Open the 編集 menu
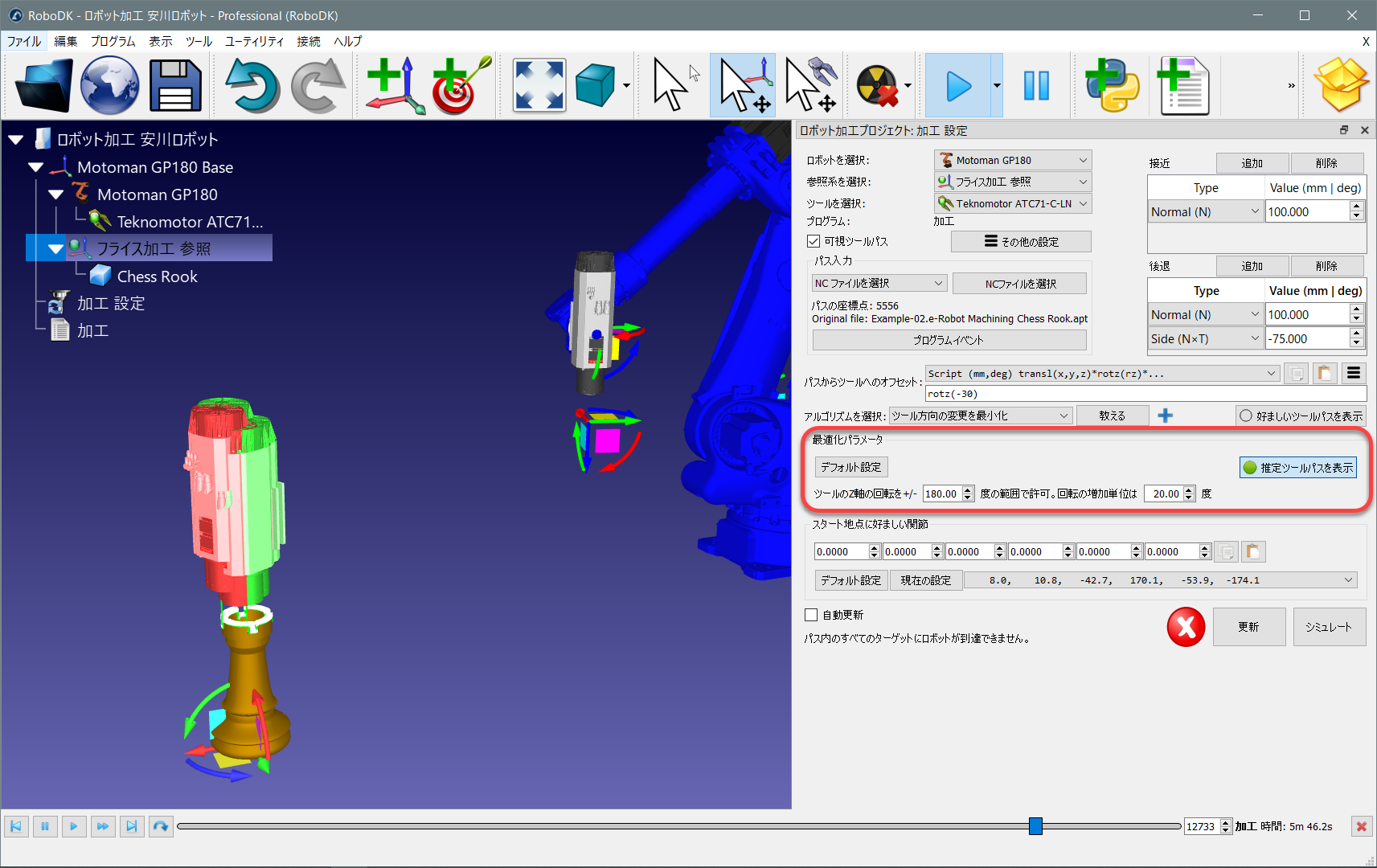Screen dimensions: 1377x868 (66, 41)
